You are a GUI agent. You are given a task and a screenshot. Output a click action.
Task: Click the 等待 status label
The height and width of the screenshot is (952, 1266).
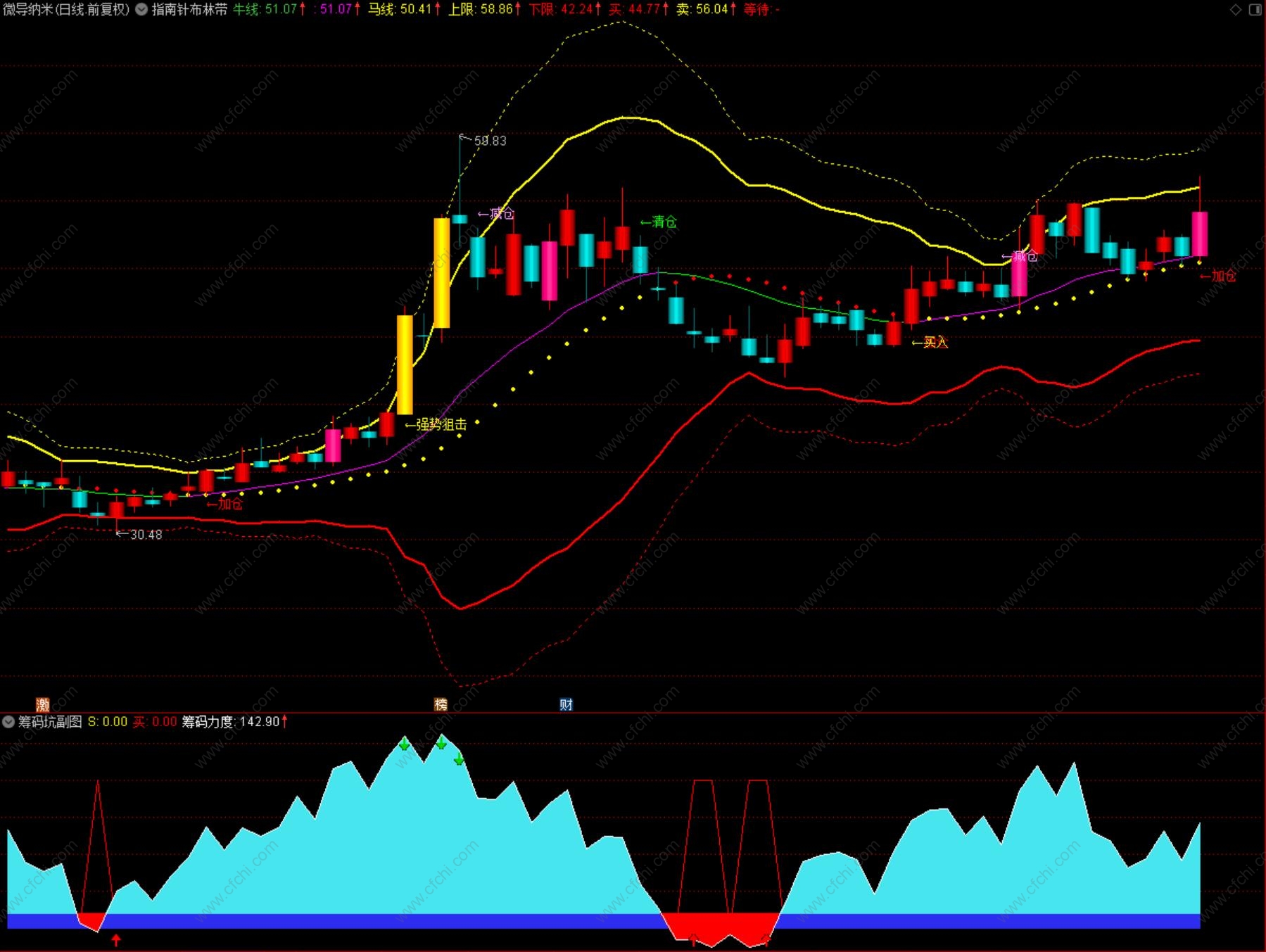(x=761, y=9)
